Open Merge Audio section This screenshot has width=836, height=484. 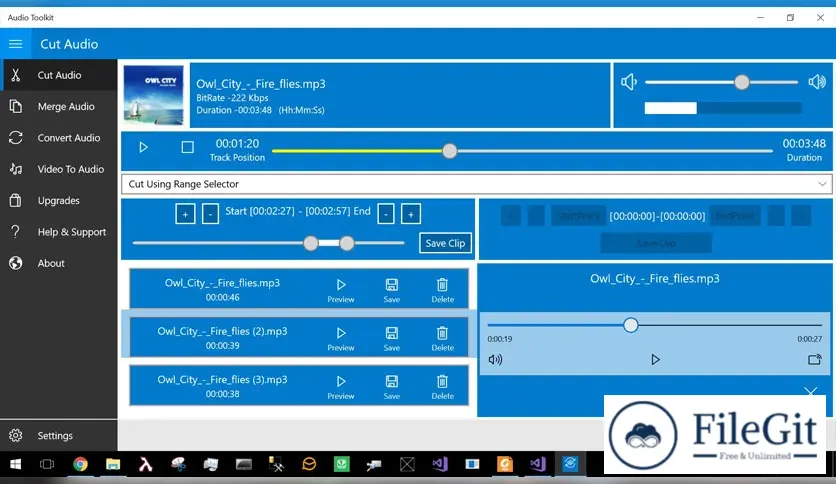[59, 107]
